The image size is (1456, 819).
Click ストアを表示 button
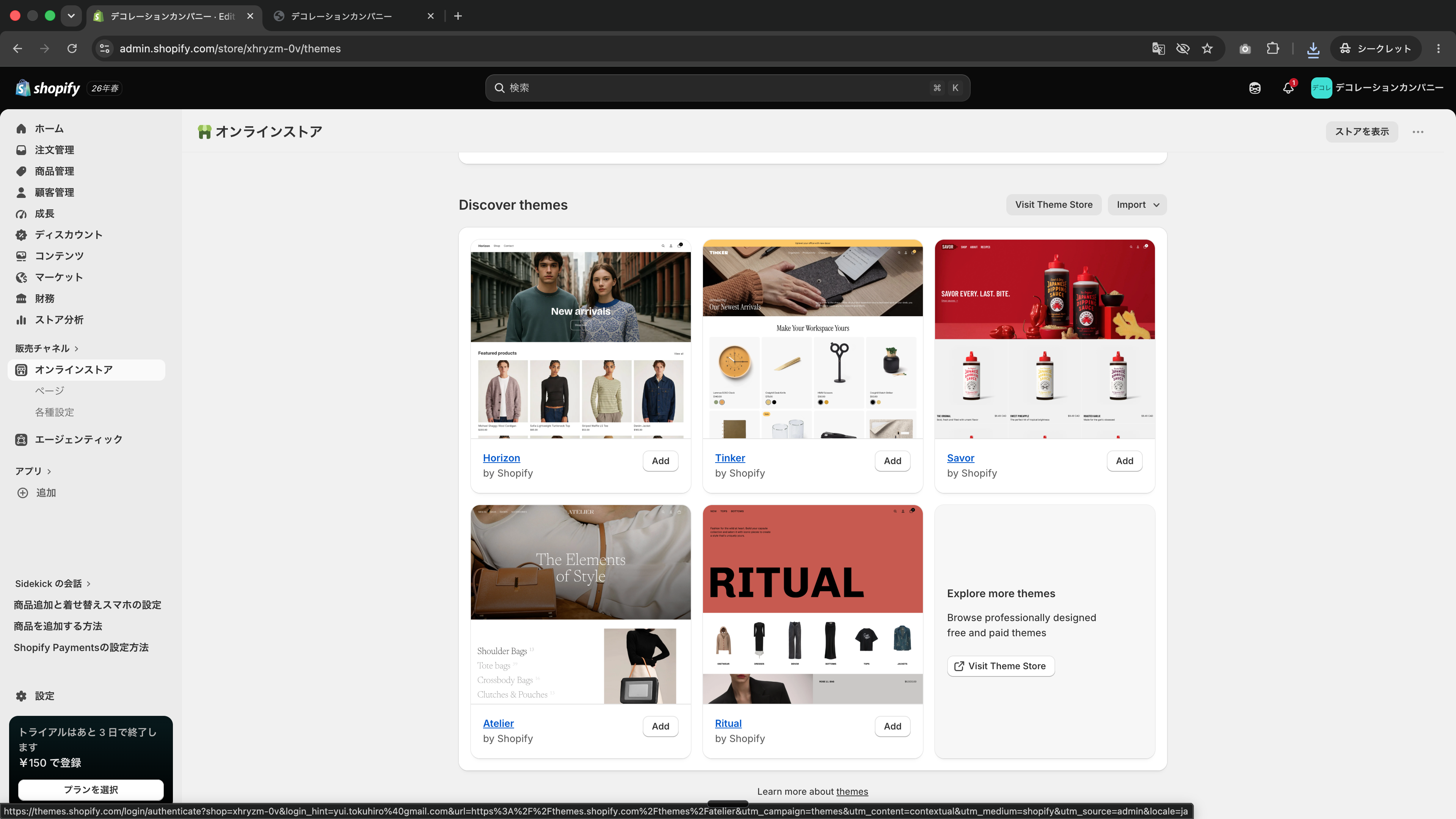(x=1362, y=132)
